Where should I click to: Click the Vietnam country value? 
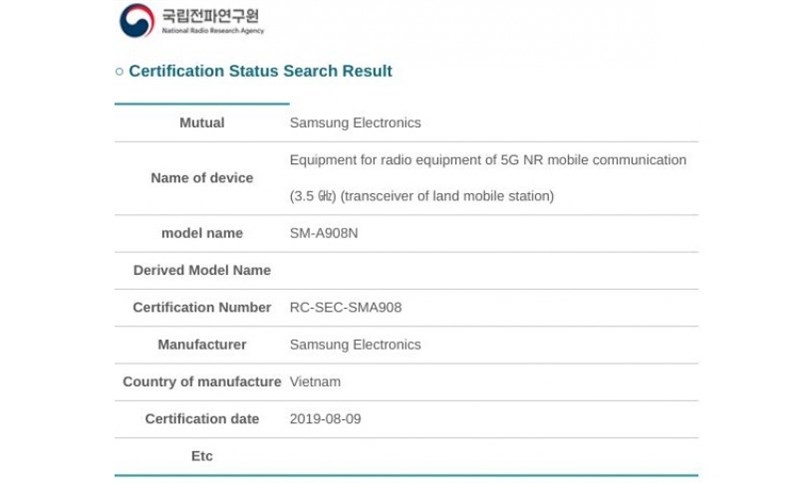314,381
